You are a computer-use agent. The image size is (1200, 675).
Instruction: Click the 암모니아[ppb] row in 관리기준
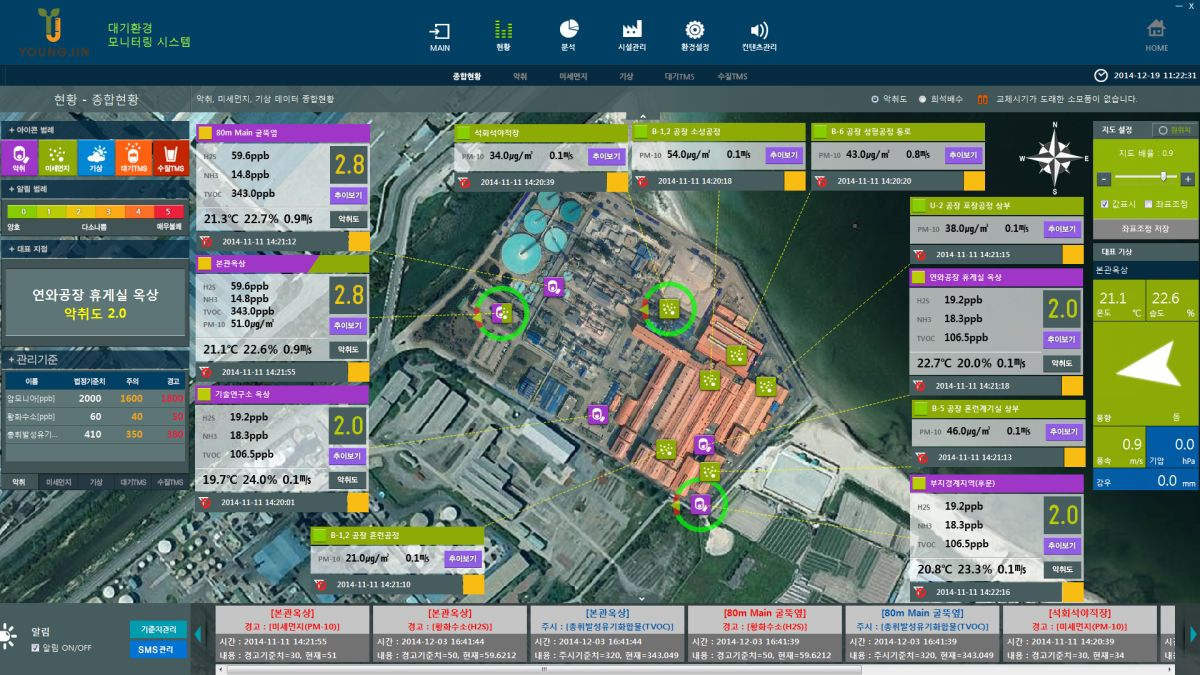click(95, 398)
